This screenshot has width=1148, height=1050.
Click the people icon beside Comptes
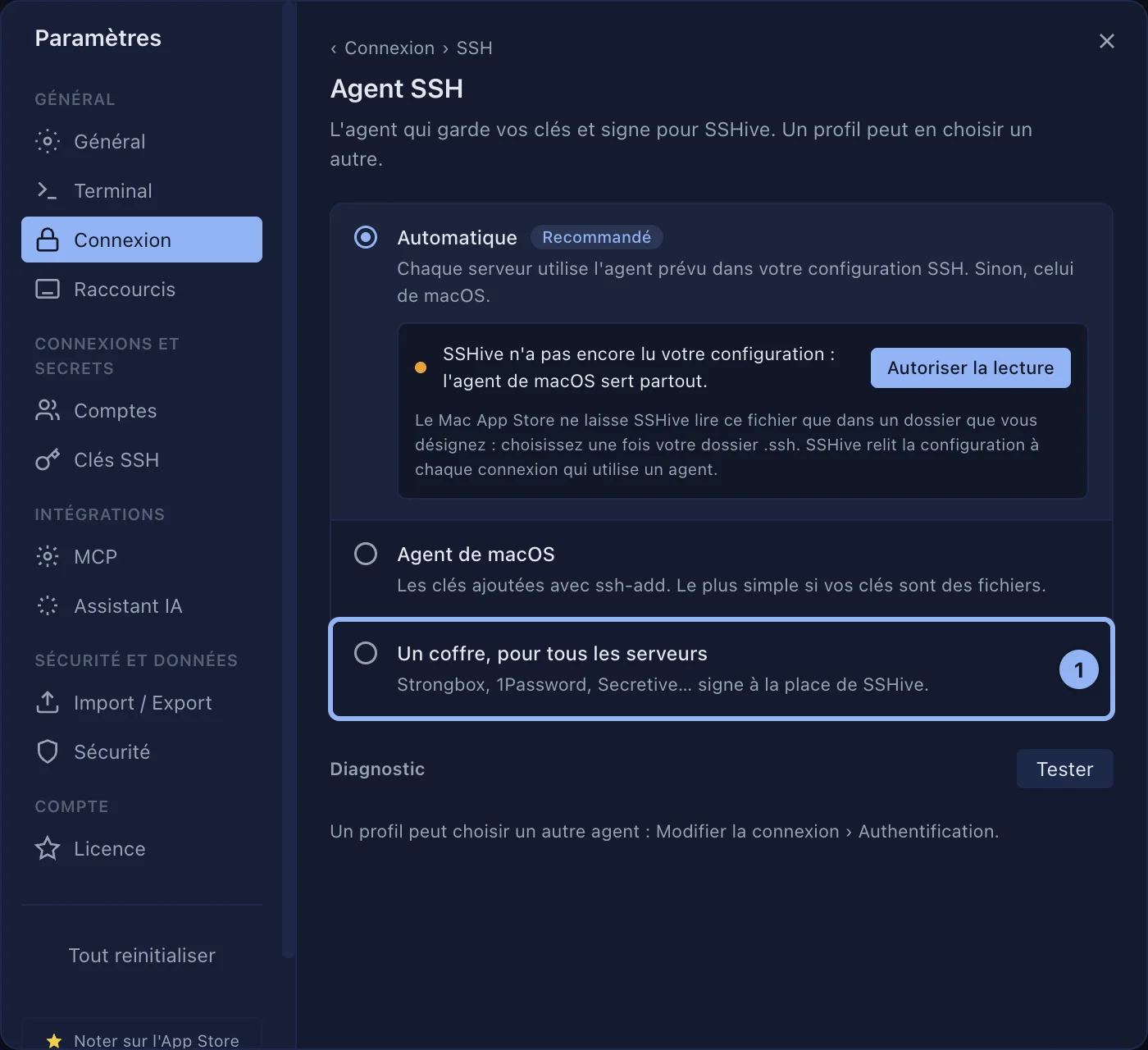click(x=48, y=410)
